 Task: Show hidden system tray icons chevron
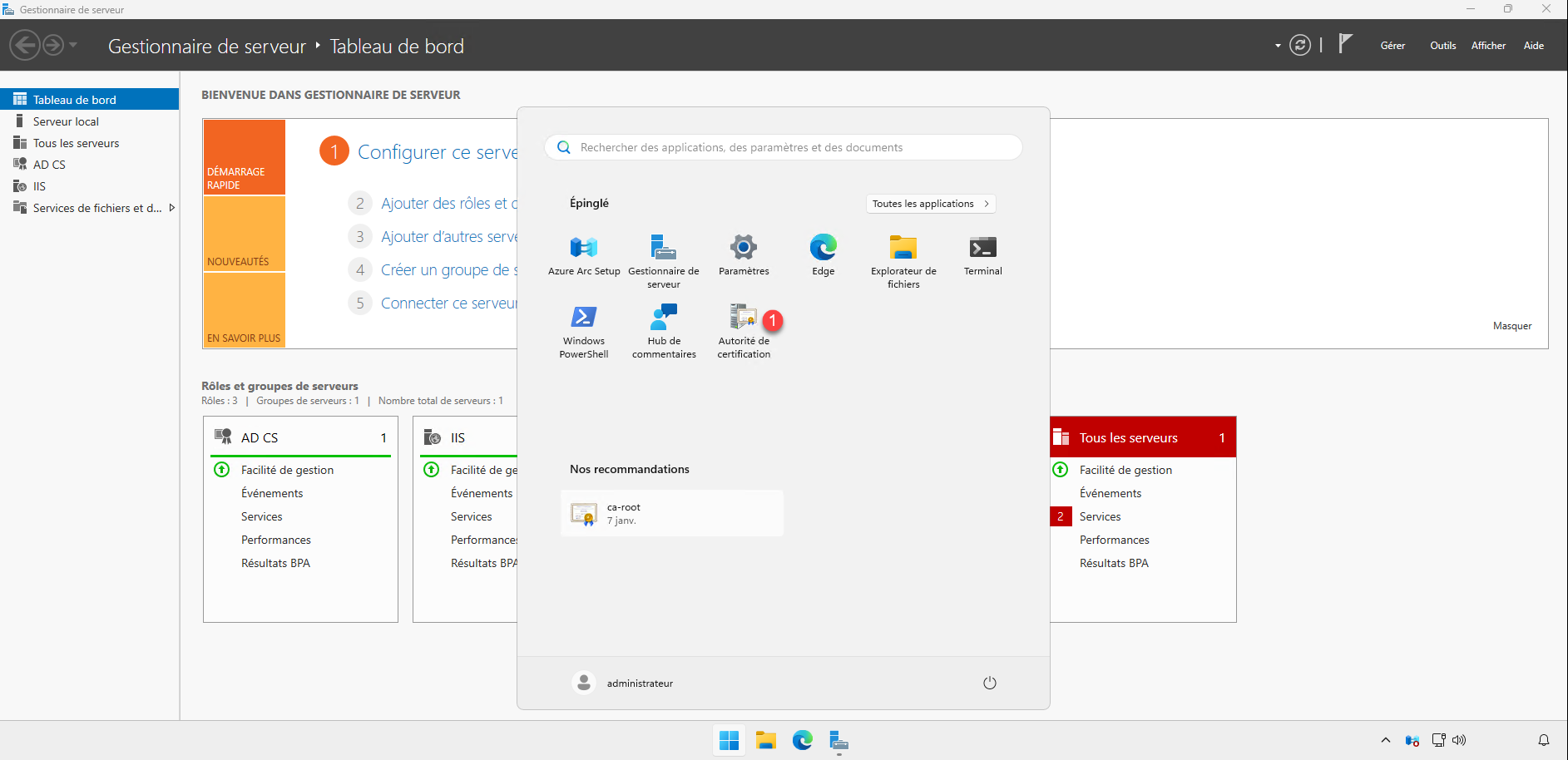(x=1385, y=740)
